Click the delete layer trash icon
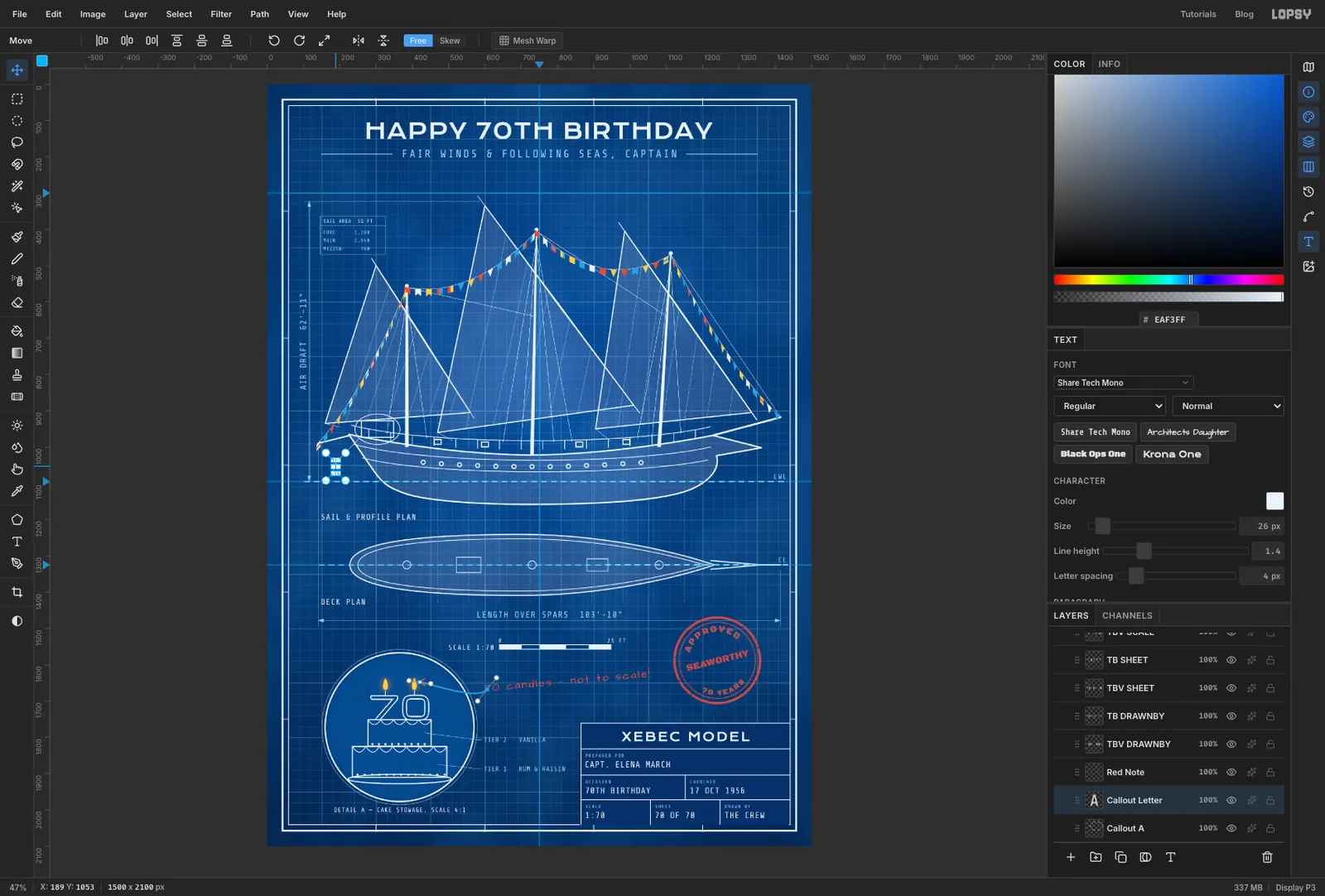 1267,857
